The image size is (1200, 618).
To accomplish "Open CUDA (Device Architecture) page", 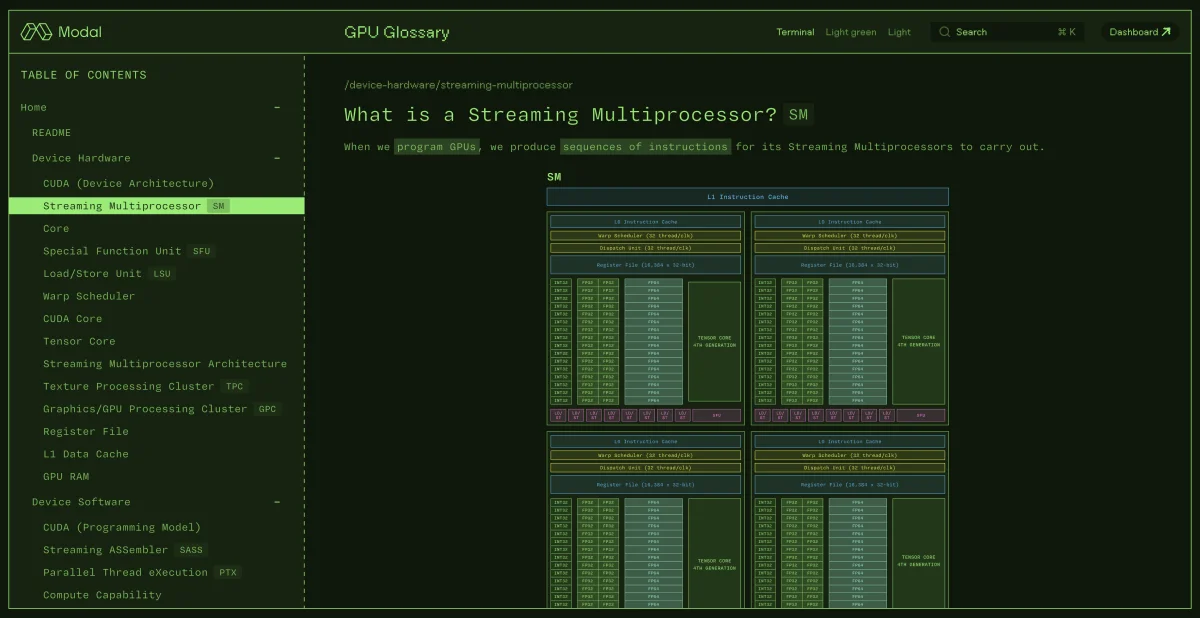I will [128, 184].
